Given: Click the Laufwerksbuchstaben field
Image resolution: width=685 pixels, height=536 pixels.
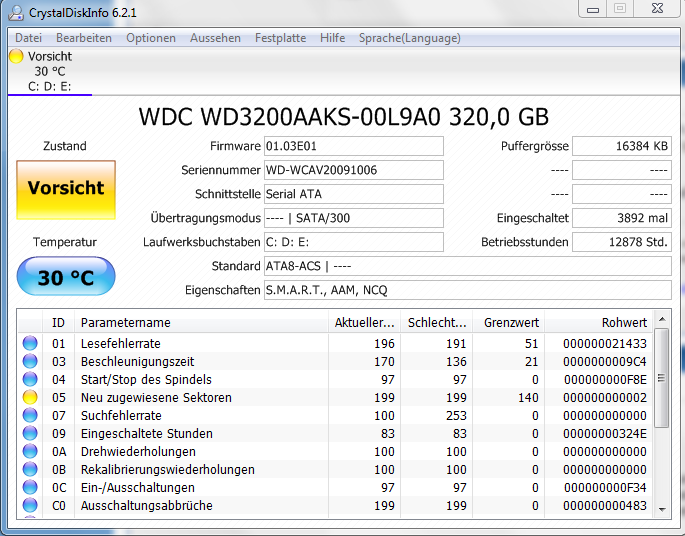Looking at the screenshot, I should (x=354, y=242).
